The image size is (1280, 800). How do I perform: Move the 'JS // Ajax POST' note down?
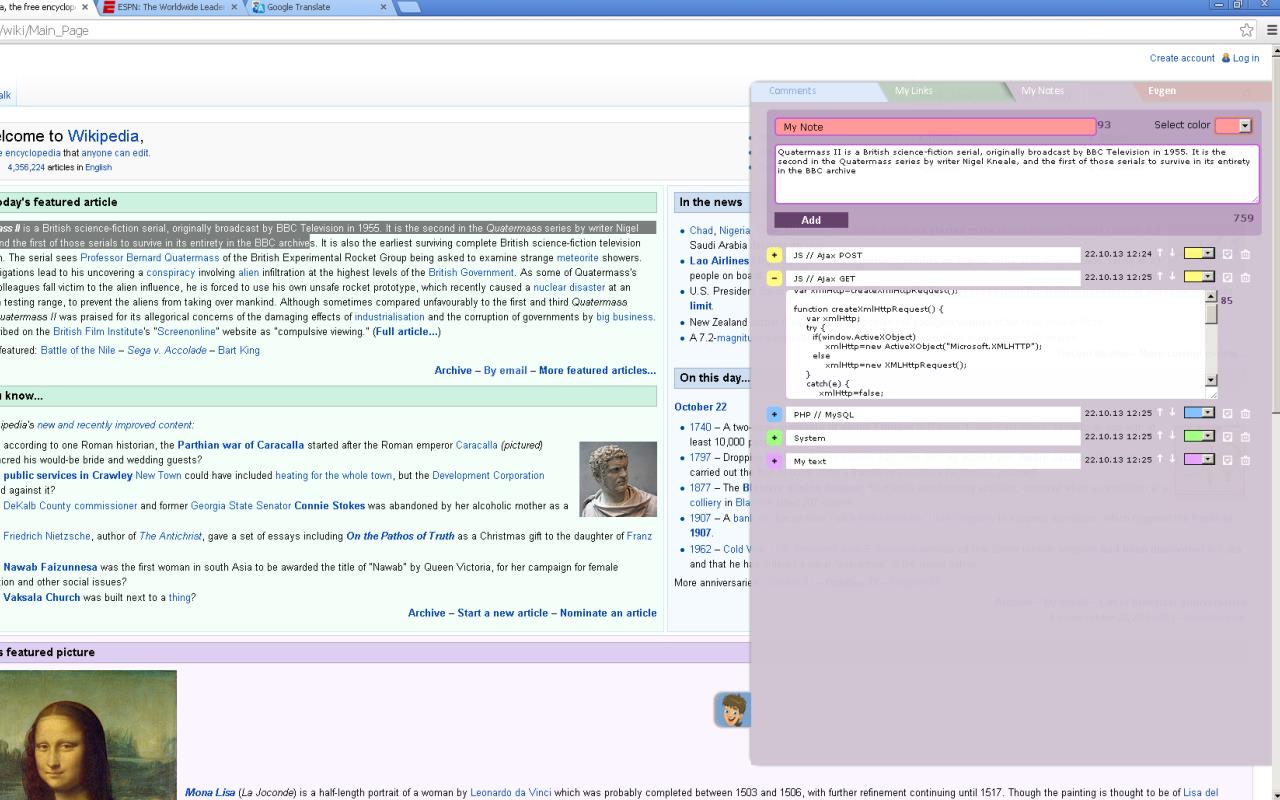tap(1172, 253)
